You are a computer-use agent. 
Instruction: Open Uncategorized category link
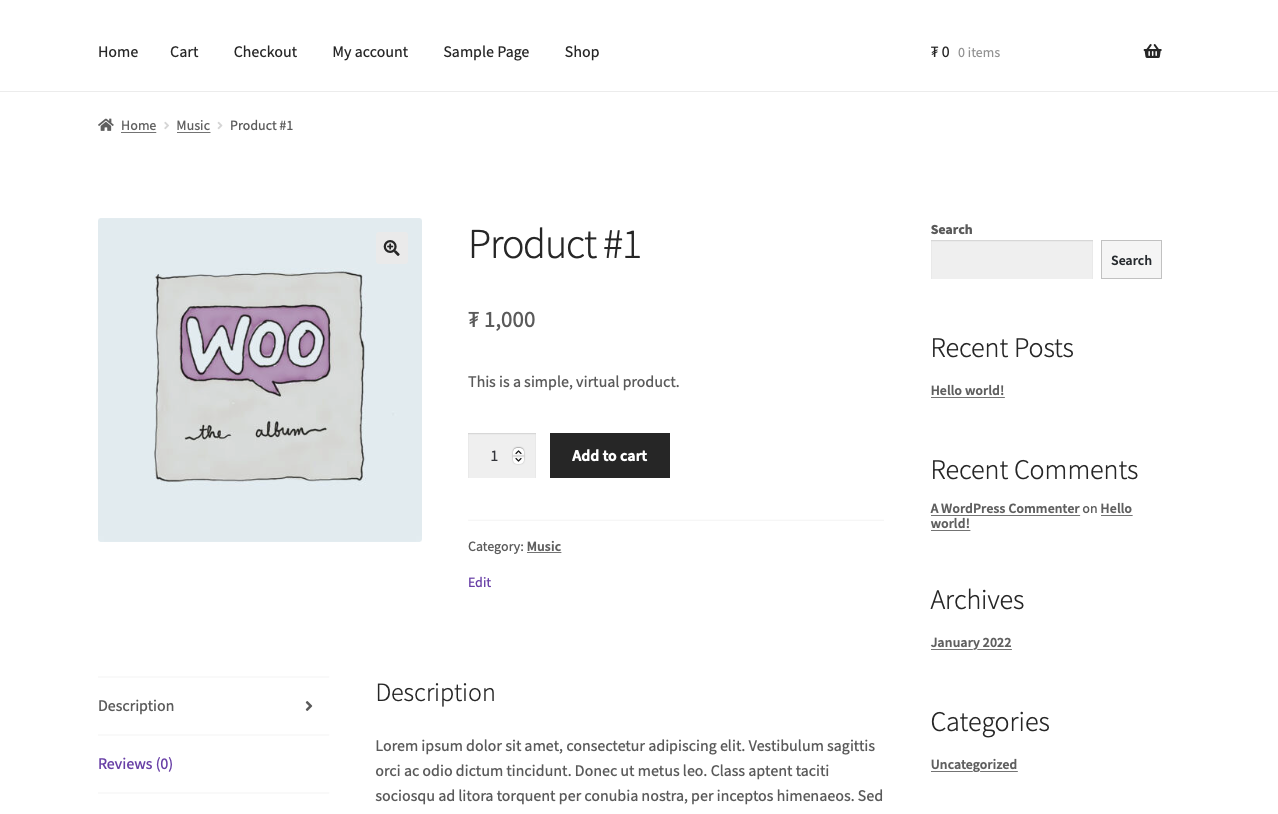click(974, 764)
